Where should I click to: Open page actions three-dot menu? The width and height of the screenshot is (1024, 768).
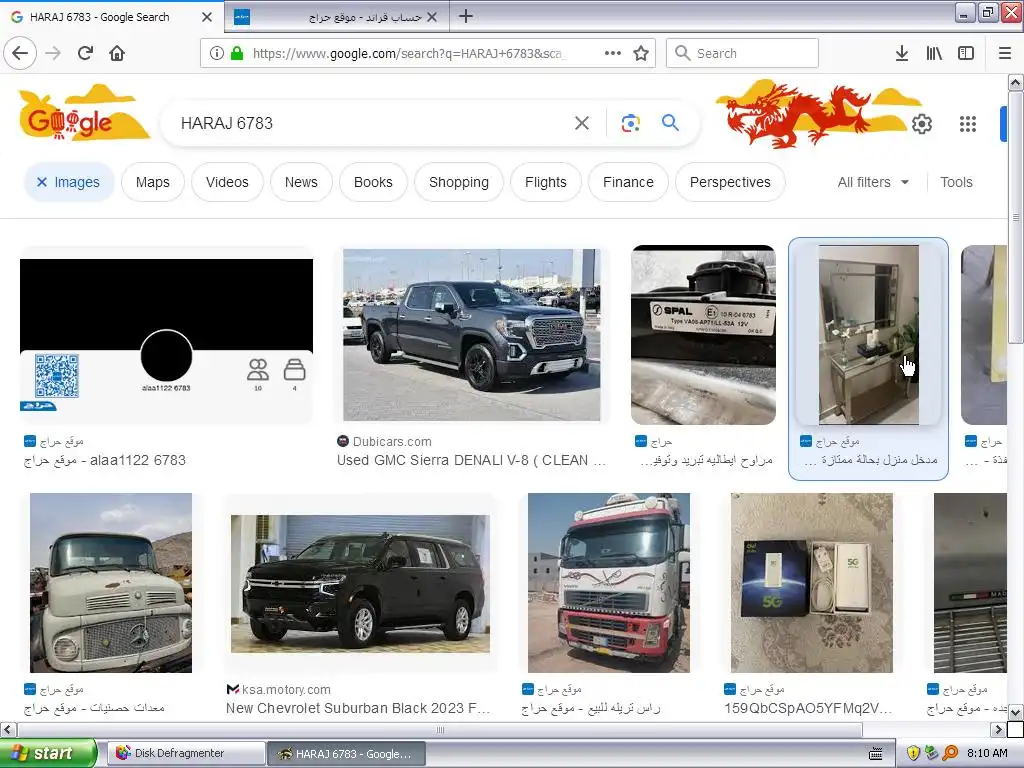[613, 53]
